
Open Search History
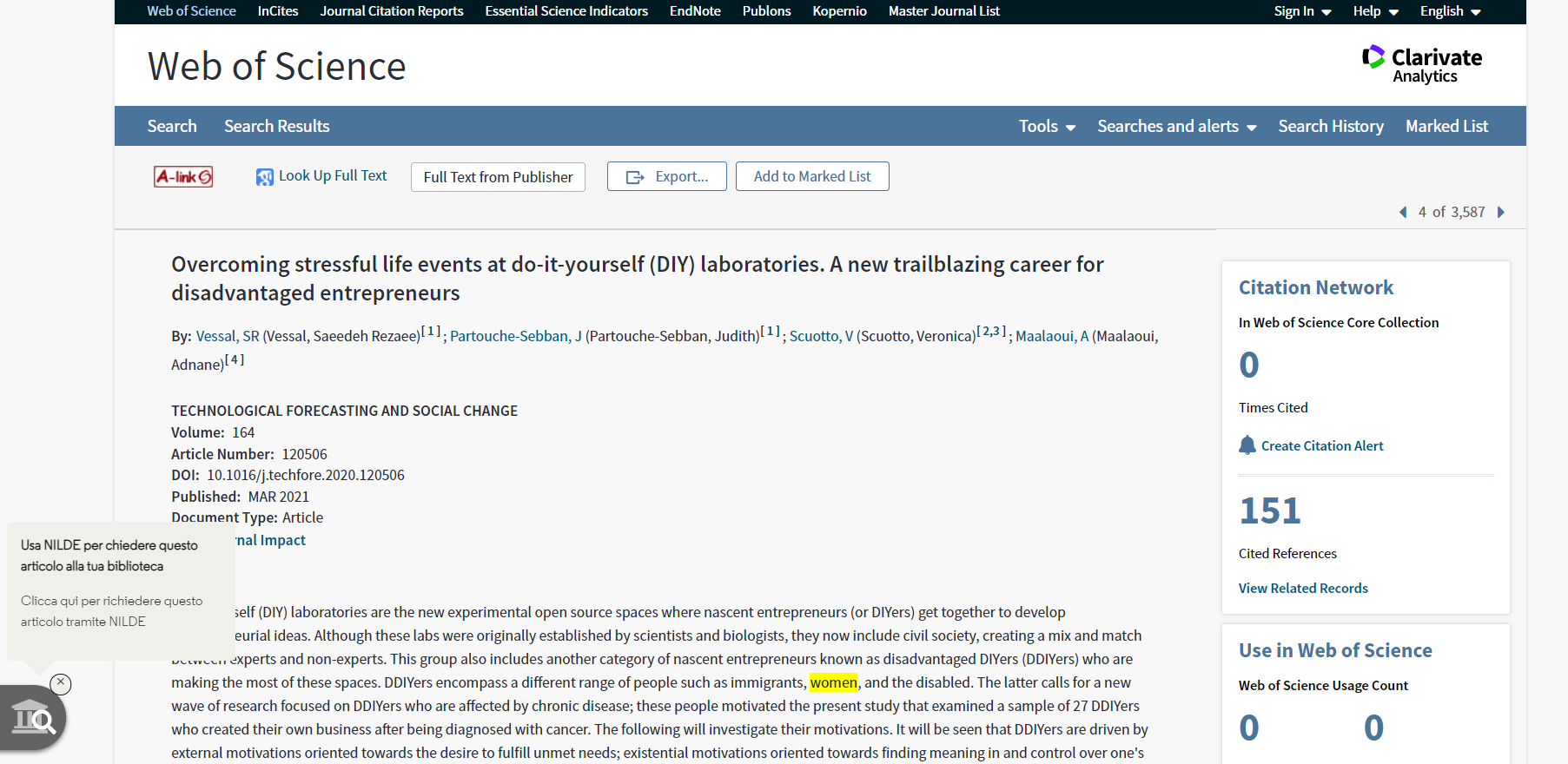tap(1330, 126)
